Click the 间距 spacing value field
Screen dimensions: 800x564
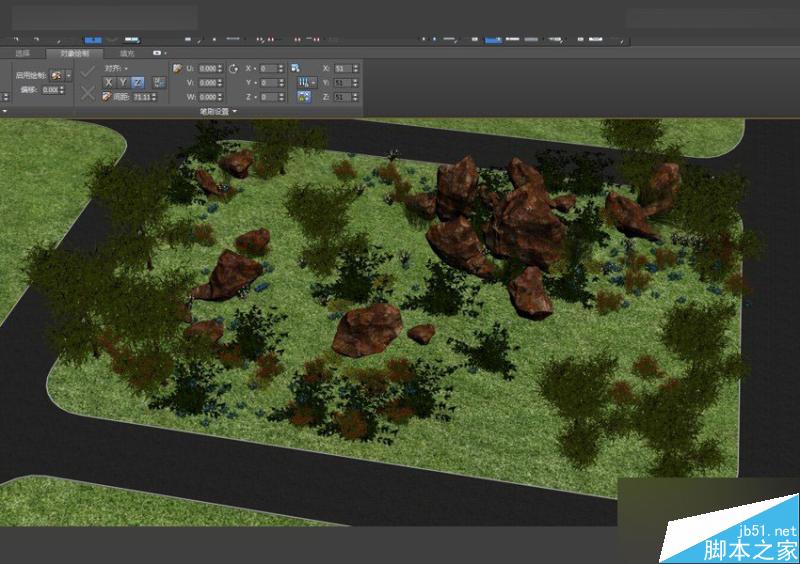pyautogui.click(x=145, y=97)
